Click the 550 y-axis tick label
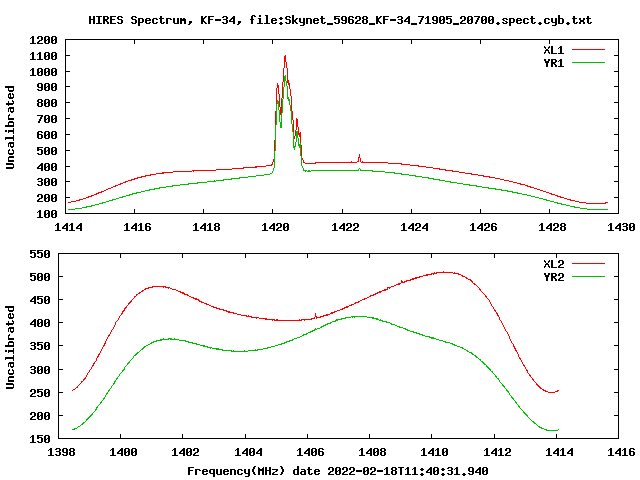 point(40,254)
